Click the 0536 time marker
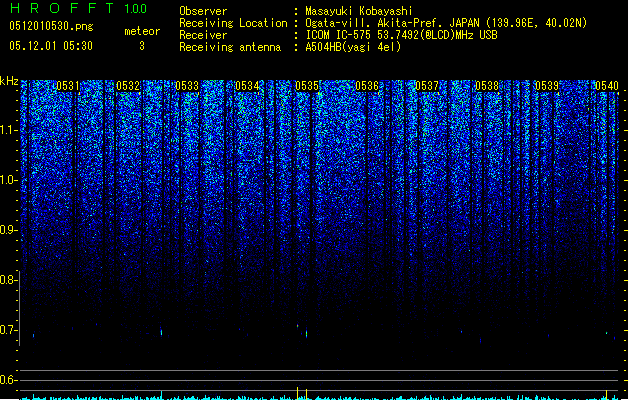Image resolution: width=629 pixels, height=400 pixels. tap(367, 86)
